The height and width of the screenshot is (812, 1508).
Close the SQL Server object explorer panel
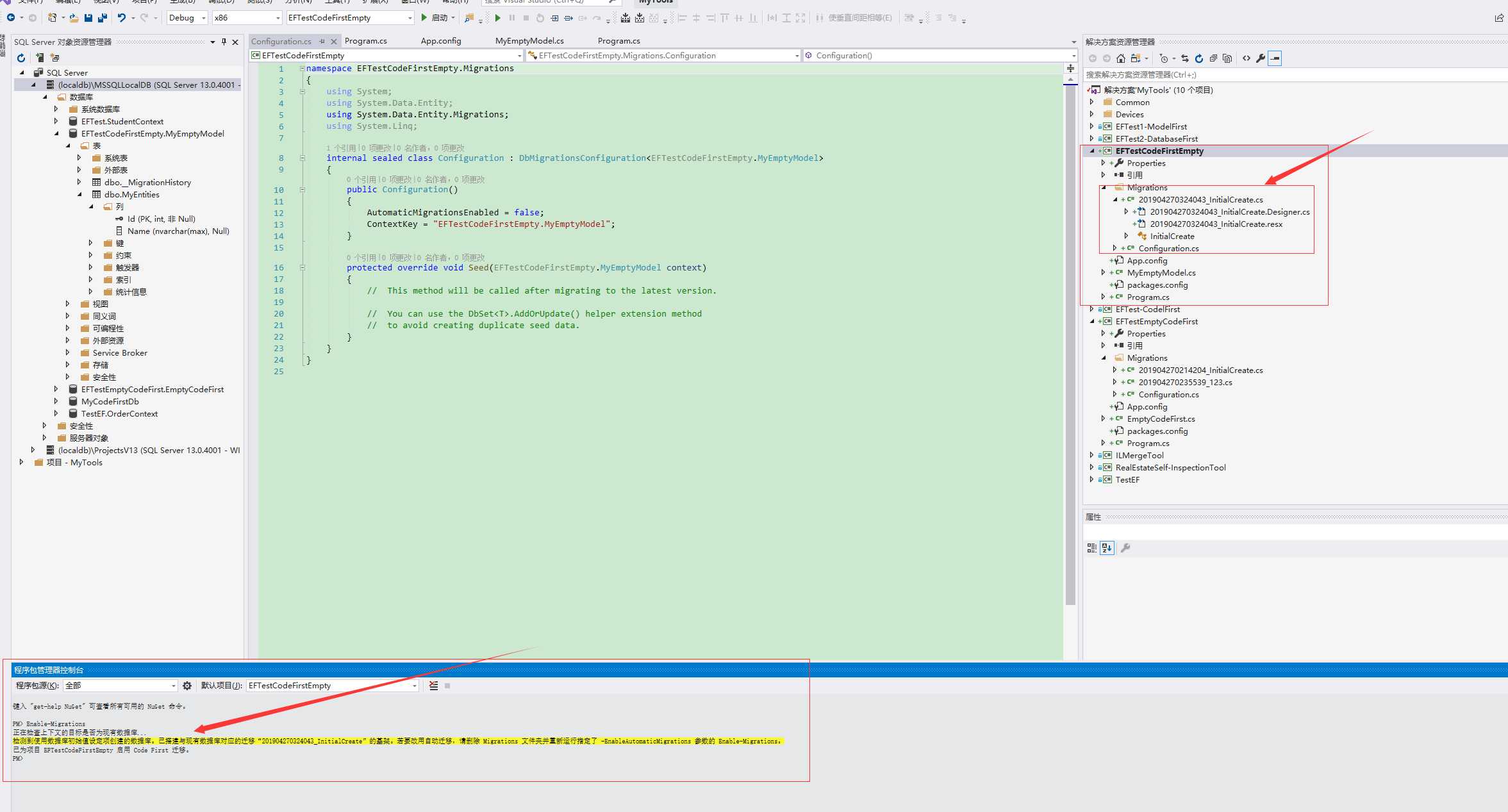235,42
